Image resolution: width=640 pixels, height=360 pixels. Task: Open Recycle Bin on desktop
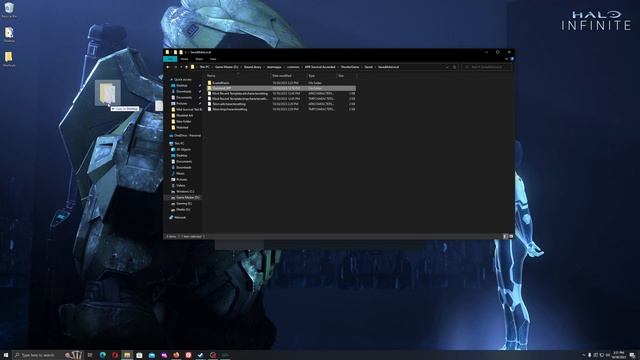coord(9,10)
